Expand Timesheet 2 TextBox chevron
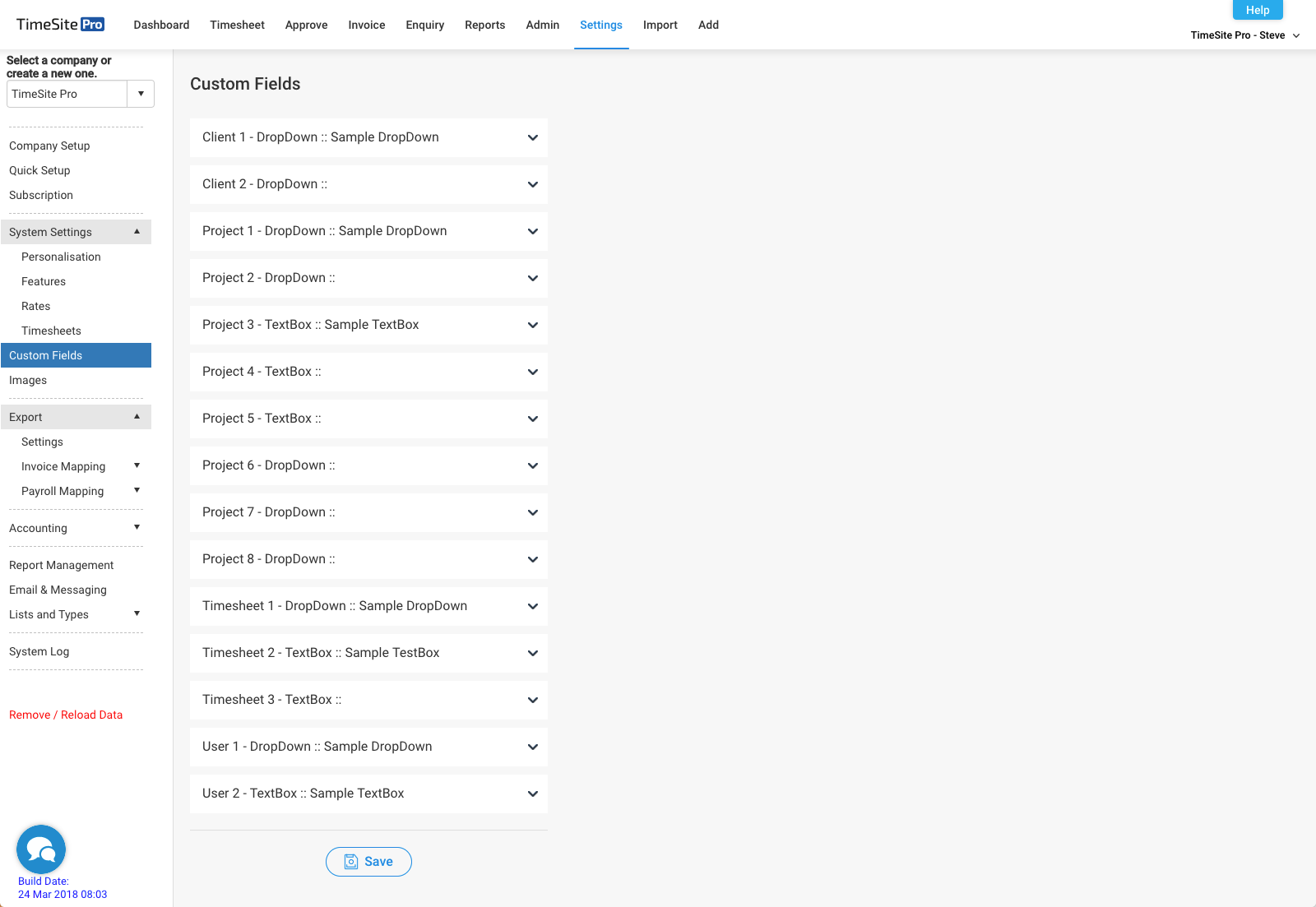The height and width of the screenshot is (907, 1316). click(533, 654)
